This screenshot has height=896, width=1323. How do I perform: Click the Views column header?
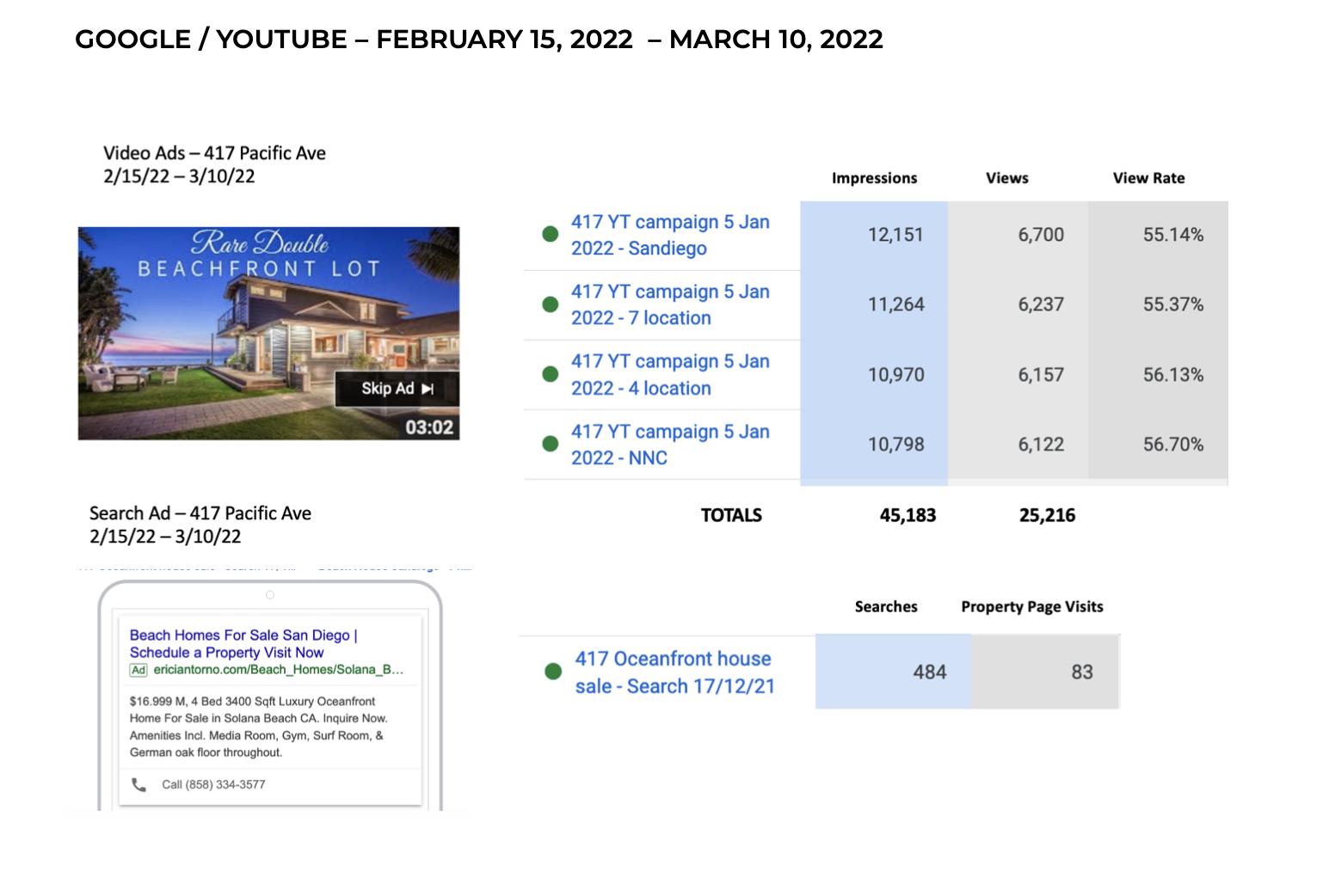click(x=1006, y=178)
